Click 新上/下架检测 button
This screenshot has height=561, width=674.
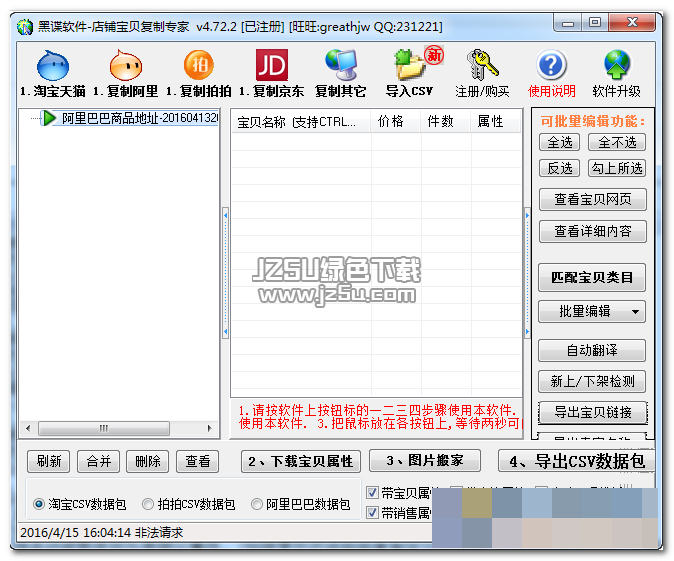592,381
